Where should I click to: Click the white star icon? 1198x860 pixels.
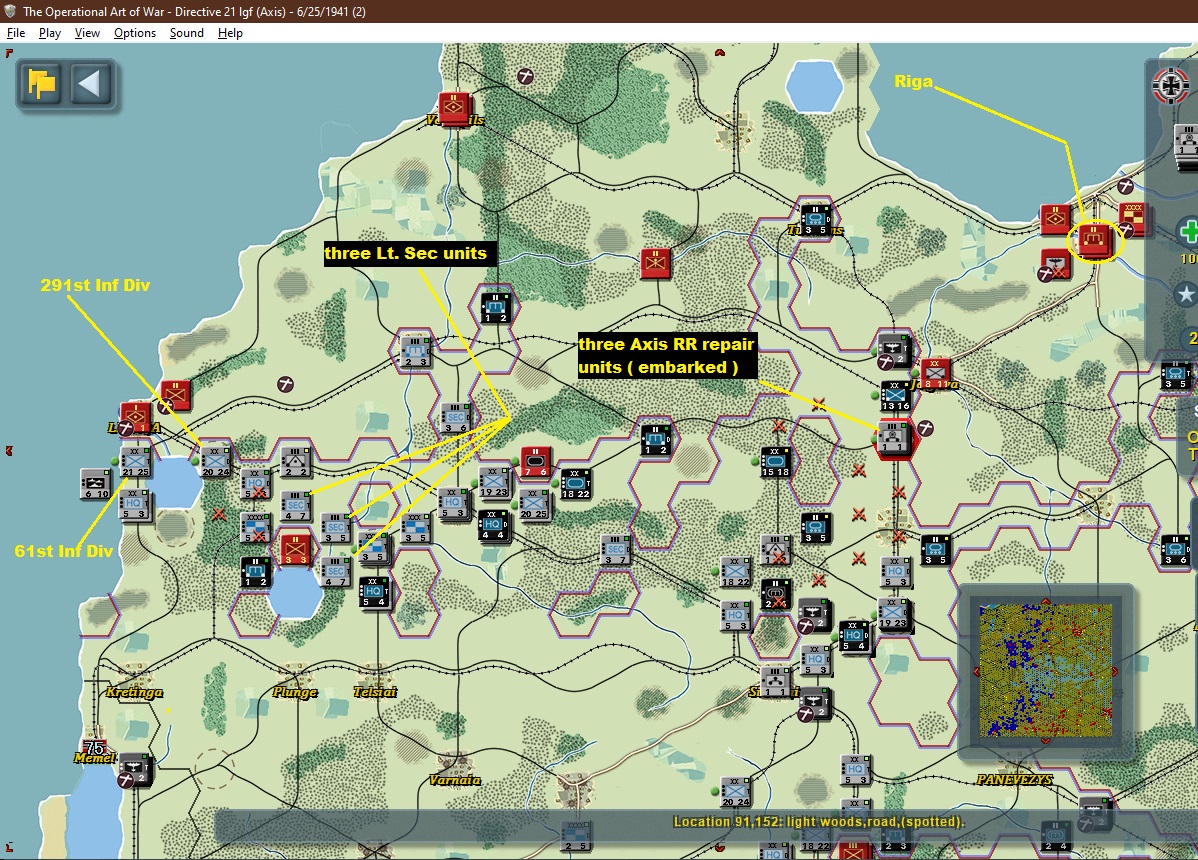1184,294
